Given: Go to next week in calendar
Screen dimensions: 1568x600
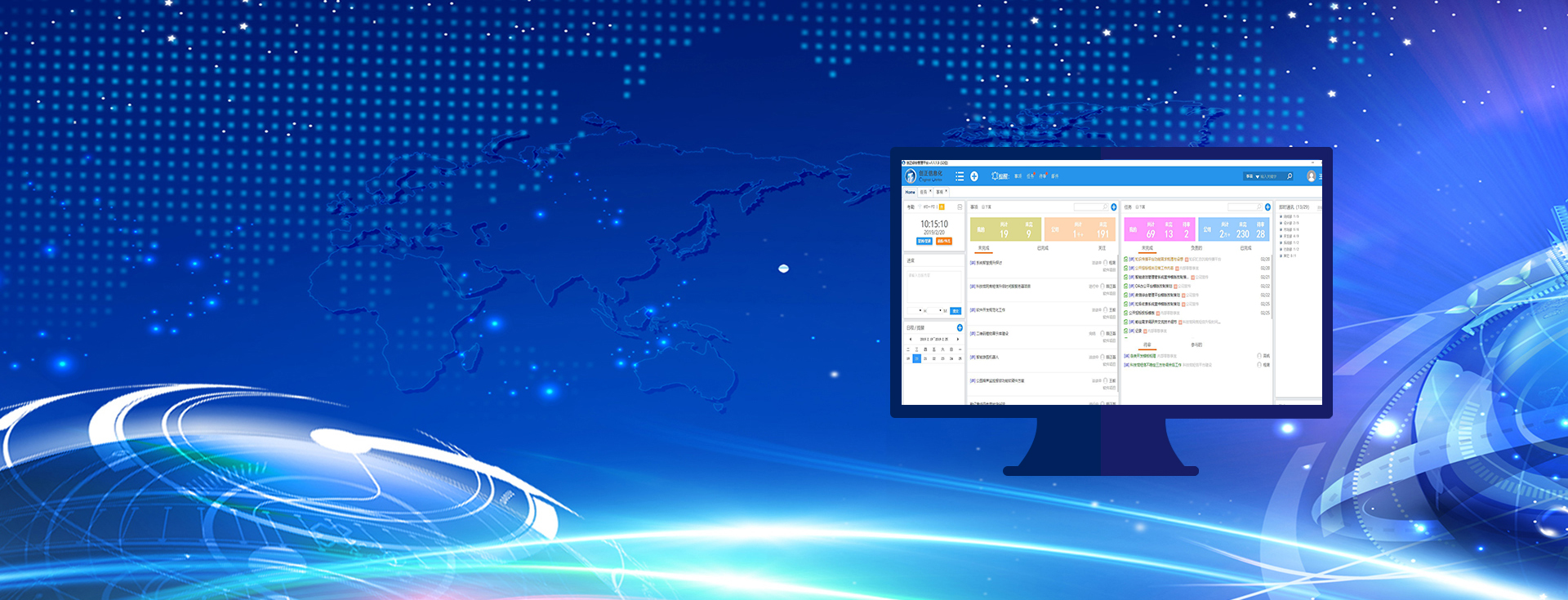Looking at the screenshot, I should pyautogui.click(x=958, y=340).
